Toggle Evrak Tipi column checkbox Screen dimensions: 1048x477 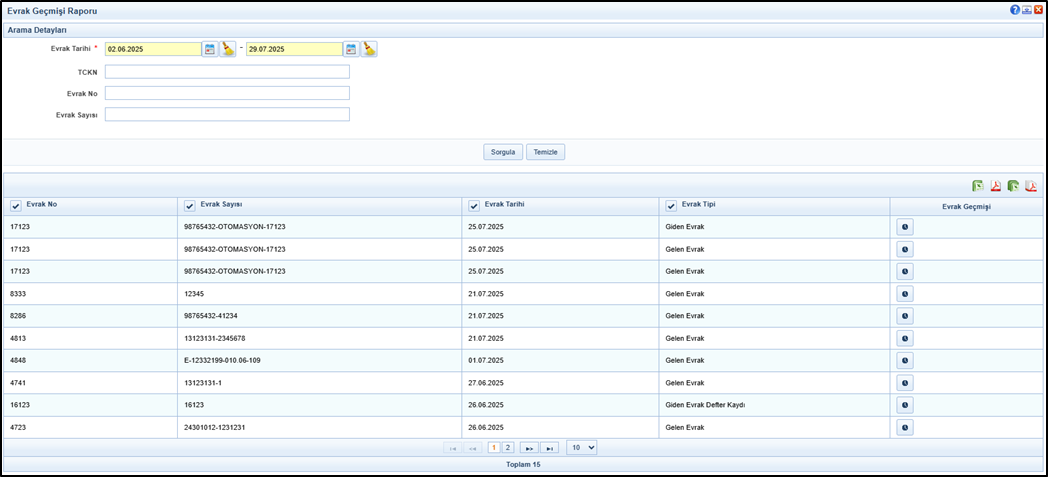tap(671, 206)
